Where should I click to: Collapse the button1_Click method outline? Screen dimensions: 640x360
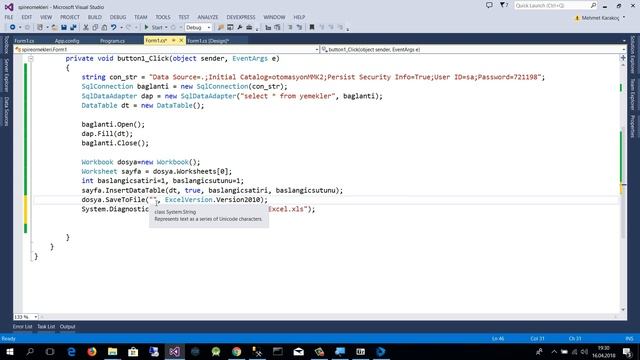(x=31, y=58)
